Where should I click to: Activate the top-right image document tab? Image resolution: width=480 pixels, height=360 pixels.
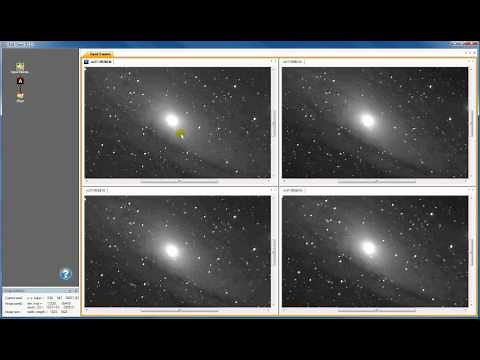point(292,62)
